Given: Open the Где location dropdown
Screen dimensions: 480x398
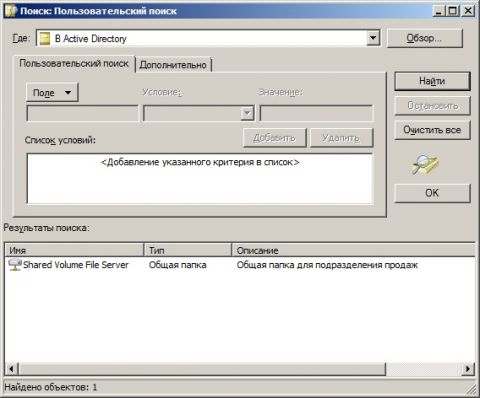Looking at the screenshot, I should pyautogui.click(x=373, y=38).
